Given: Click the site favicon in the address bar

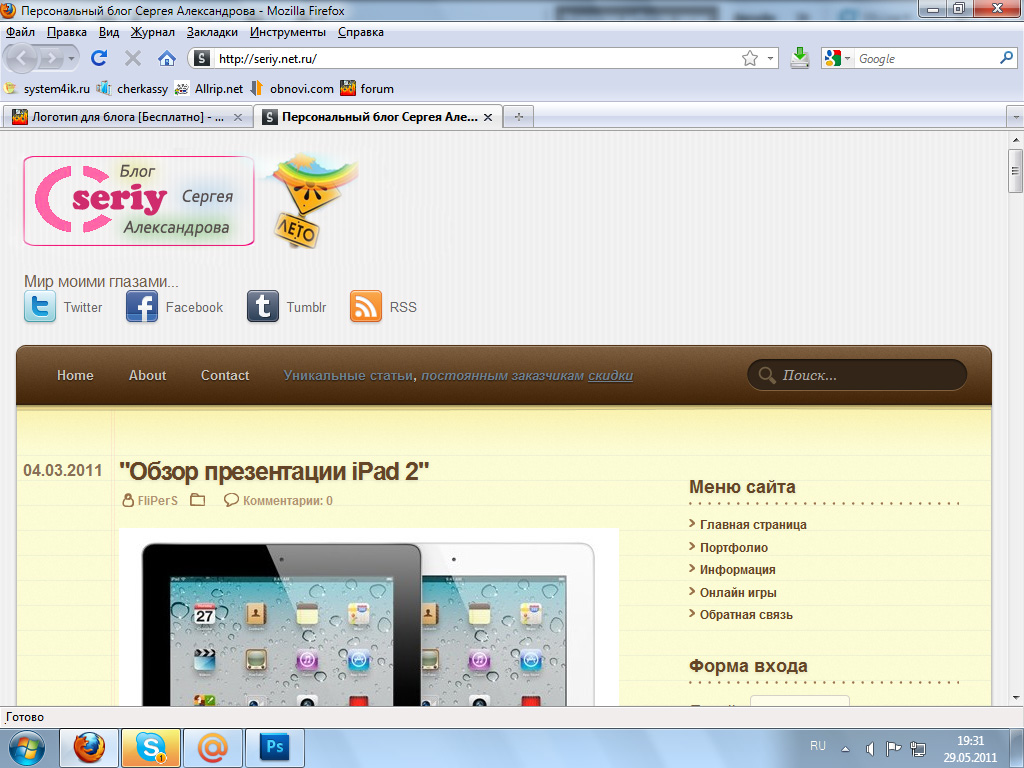Looking at the screenshot, I should (x=202, y=59).
